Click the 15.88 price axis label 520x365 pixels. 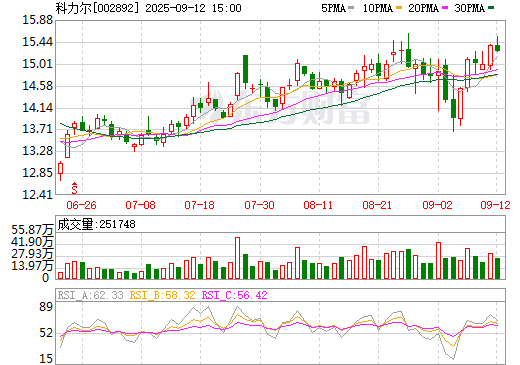coord(37,20)
